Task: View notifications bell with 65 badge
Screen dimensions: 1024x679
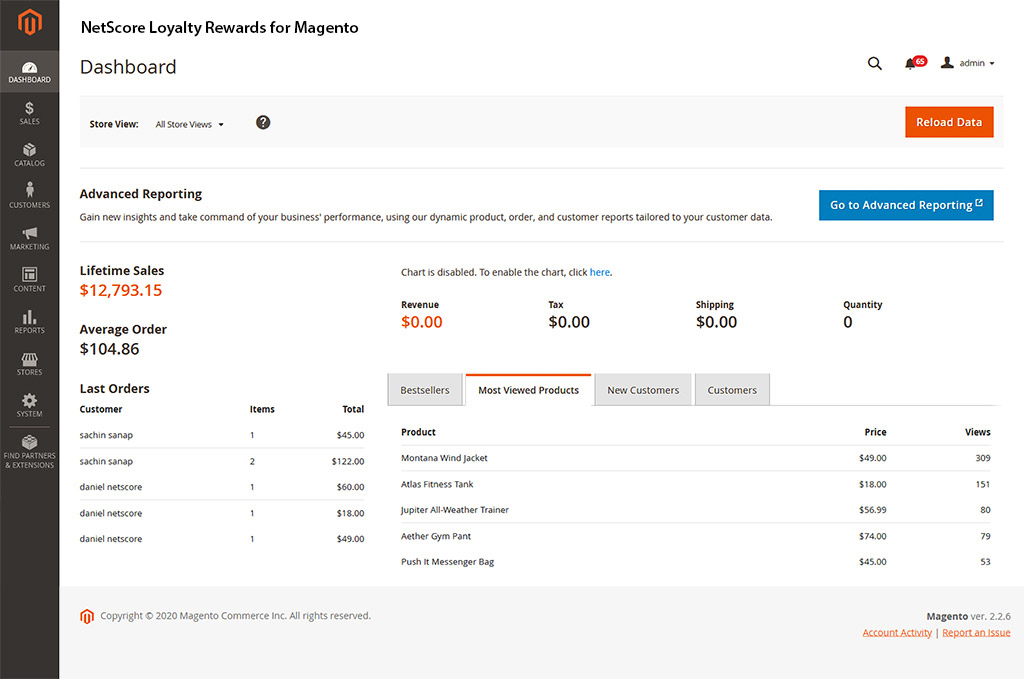Action: pos(912,63)
